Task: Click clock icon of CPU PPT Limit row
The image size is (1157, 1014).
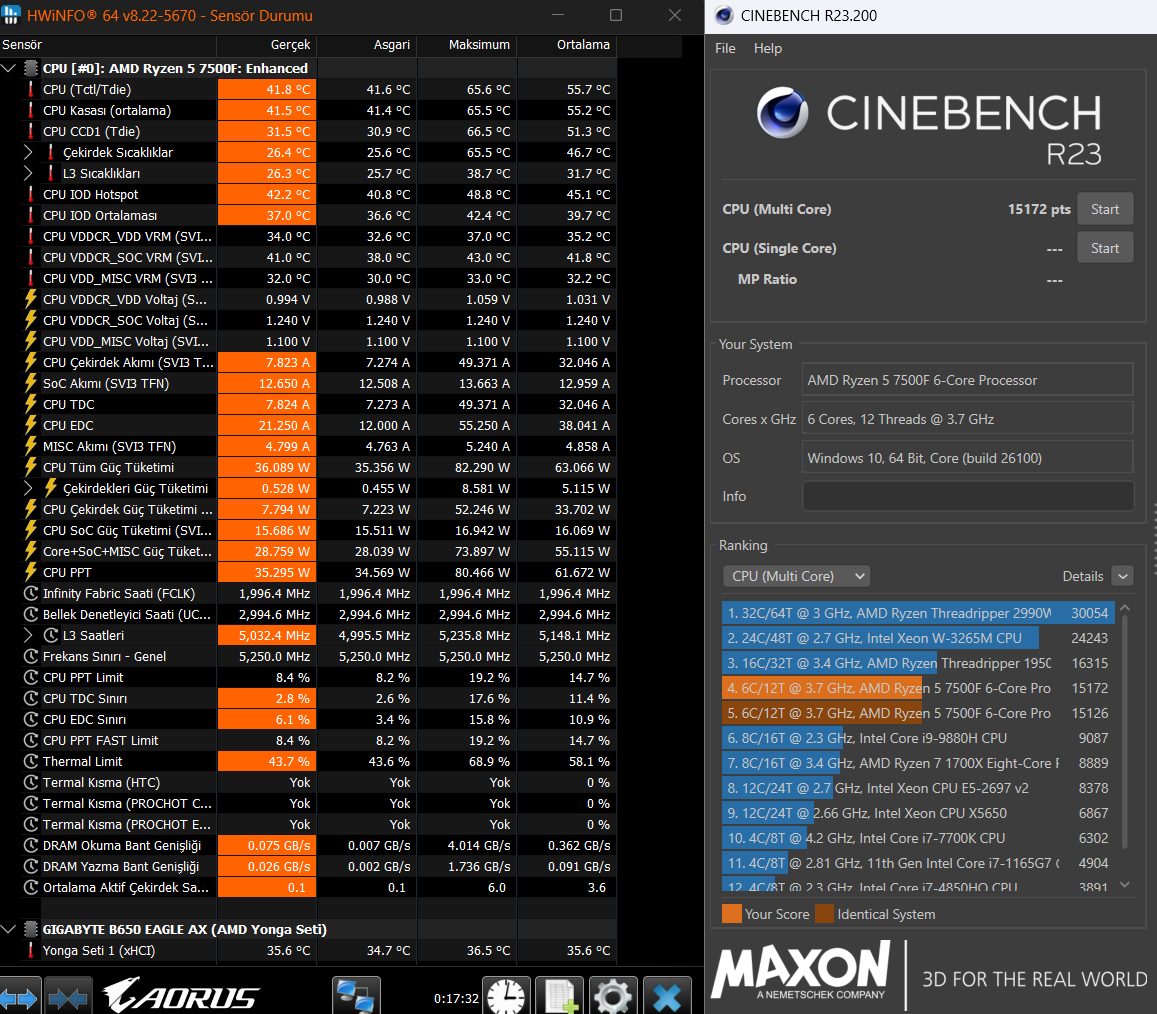Action: tap(30, 677)
